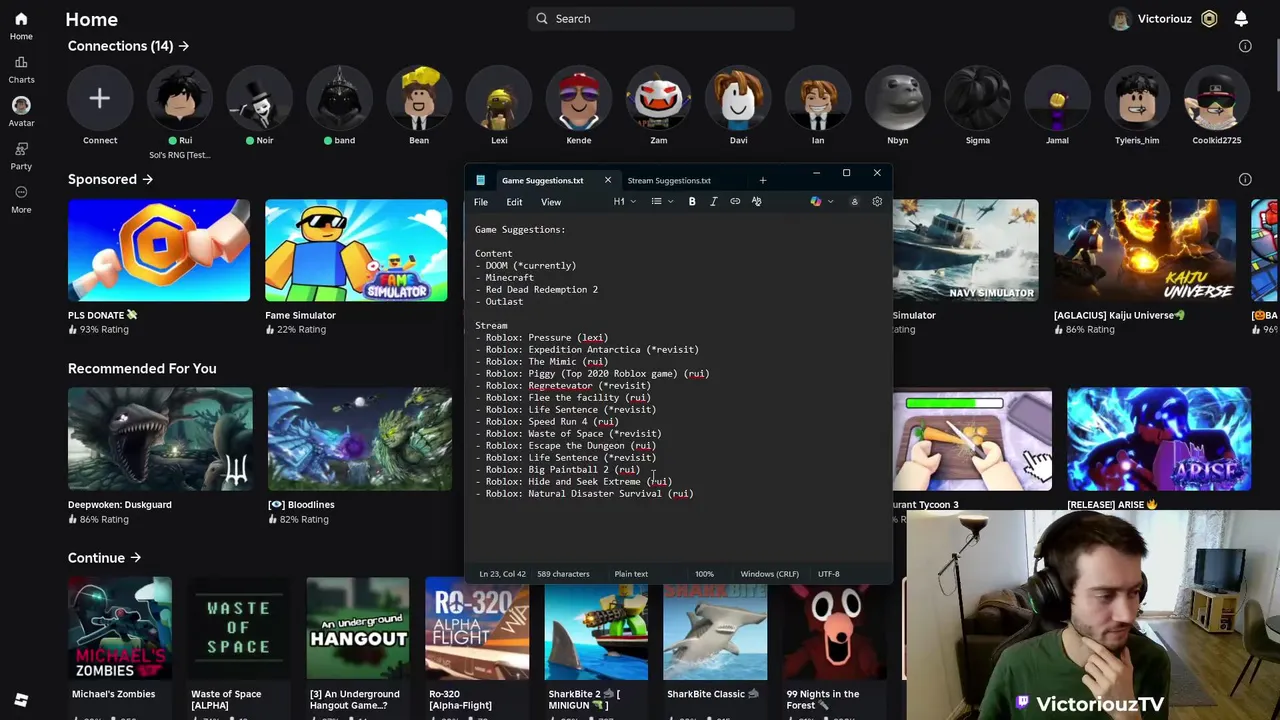Click the info icon beside Sponsored
The height and width of the screenshot is (720, 1280).
1245,179
